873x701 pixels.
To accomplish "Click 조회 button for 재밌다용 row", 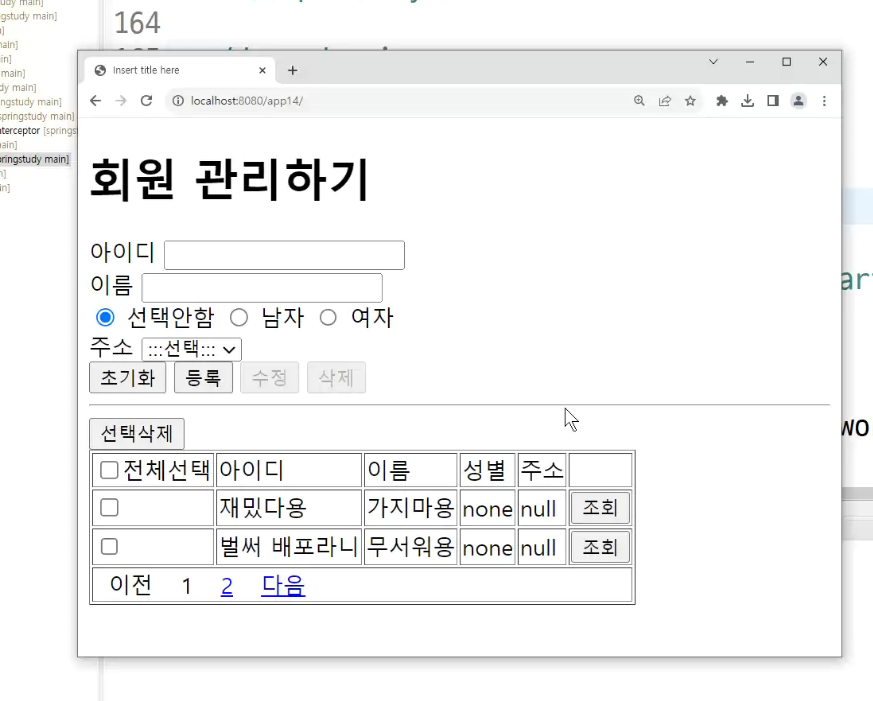I will pyautogui.click(x=600, y=508).
